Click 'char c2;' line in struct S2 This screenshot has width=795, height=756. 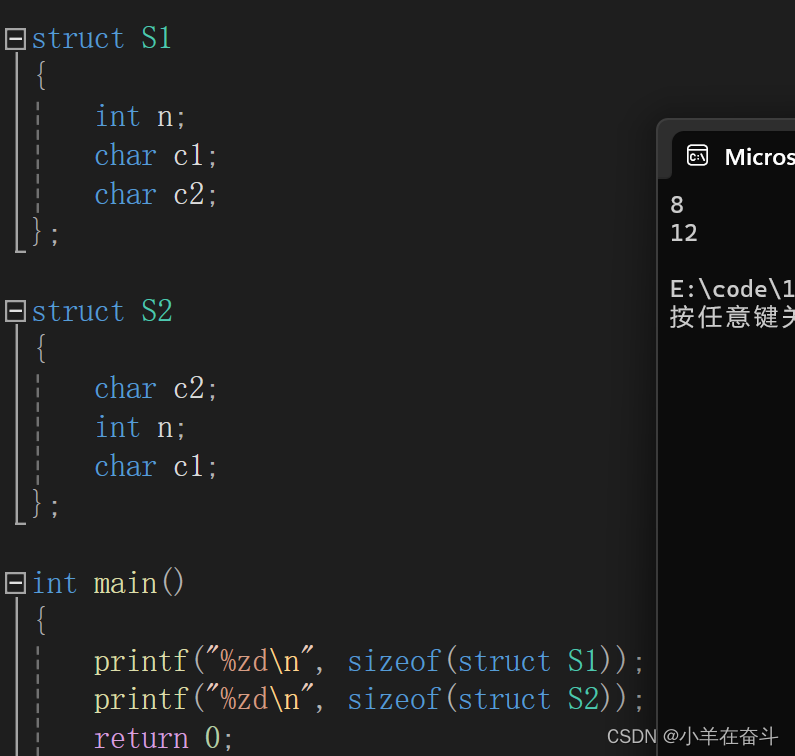(156, 388)
